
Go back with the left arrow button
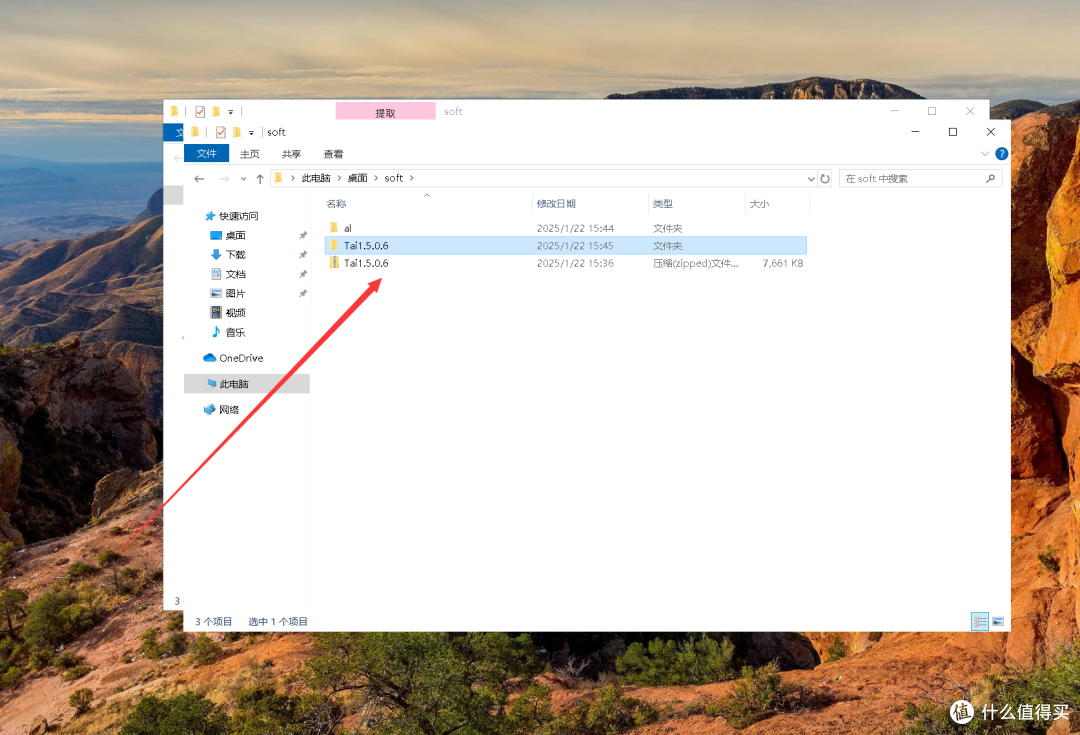click(199, 178)
